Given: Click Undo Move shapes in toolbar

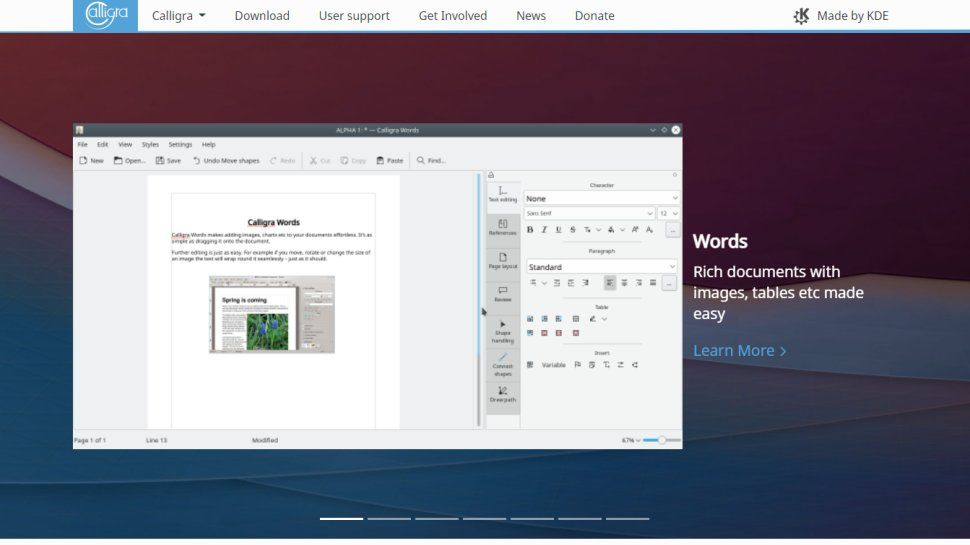Looking at the screenshot, I should (x=226, y=160).
